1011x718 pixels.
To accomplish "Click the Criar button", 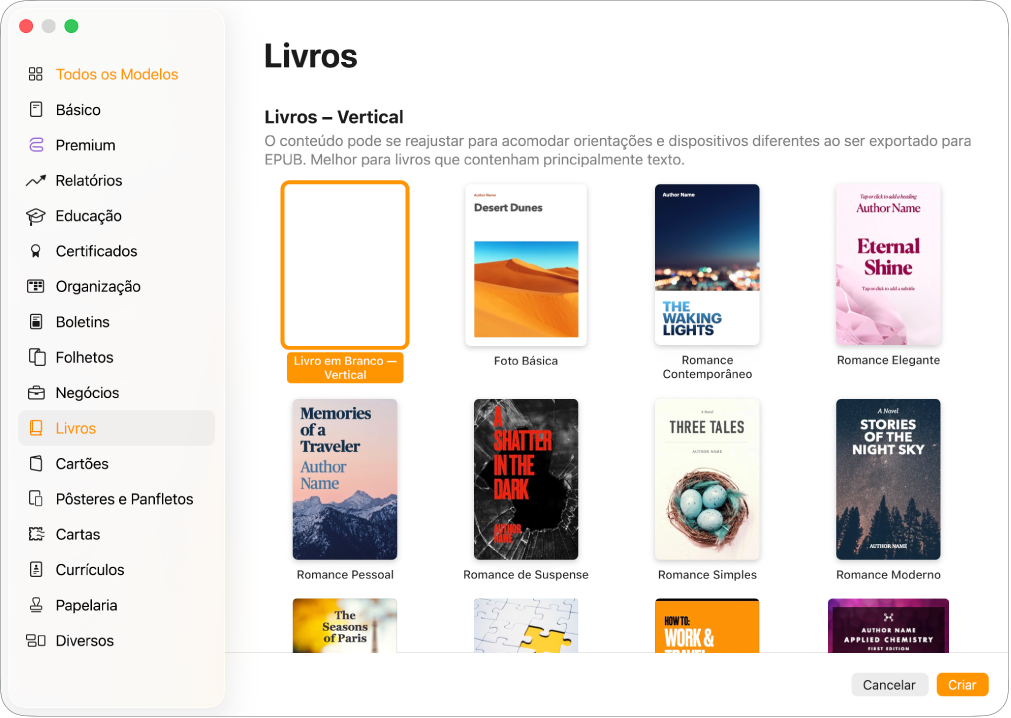I will coord(961,684).
